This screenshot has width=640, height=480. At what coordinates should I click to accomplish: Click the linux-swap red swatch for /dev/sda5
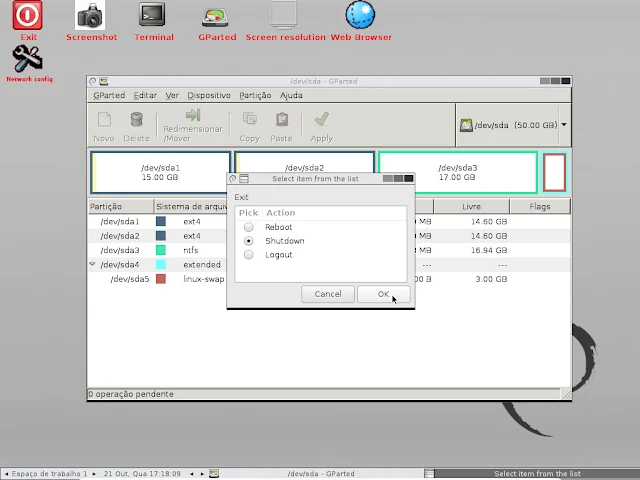tap(161, 279)
